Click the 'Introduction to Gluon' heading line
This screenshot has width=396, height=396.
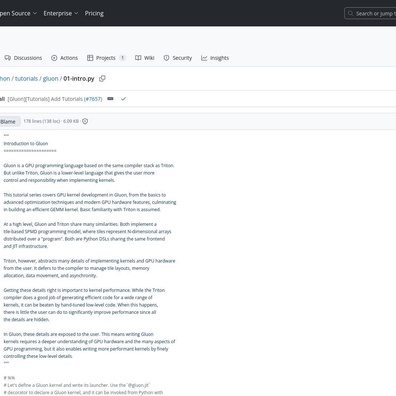tap(26, 144)
